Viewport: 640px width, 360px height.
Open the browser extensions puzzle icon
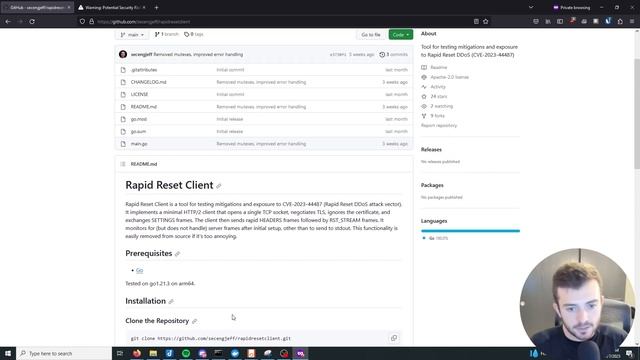point(620,21)
